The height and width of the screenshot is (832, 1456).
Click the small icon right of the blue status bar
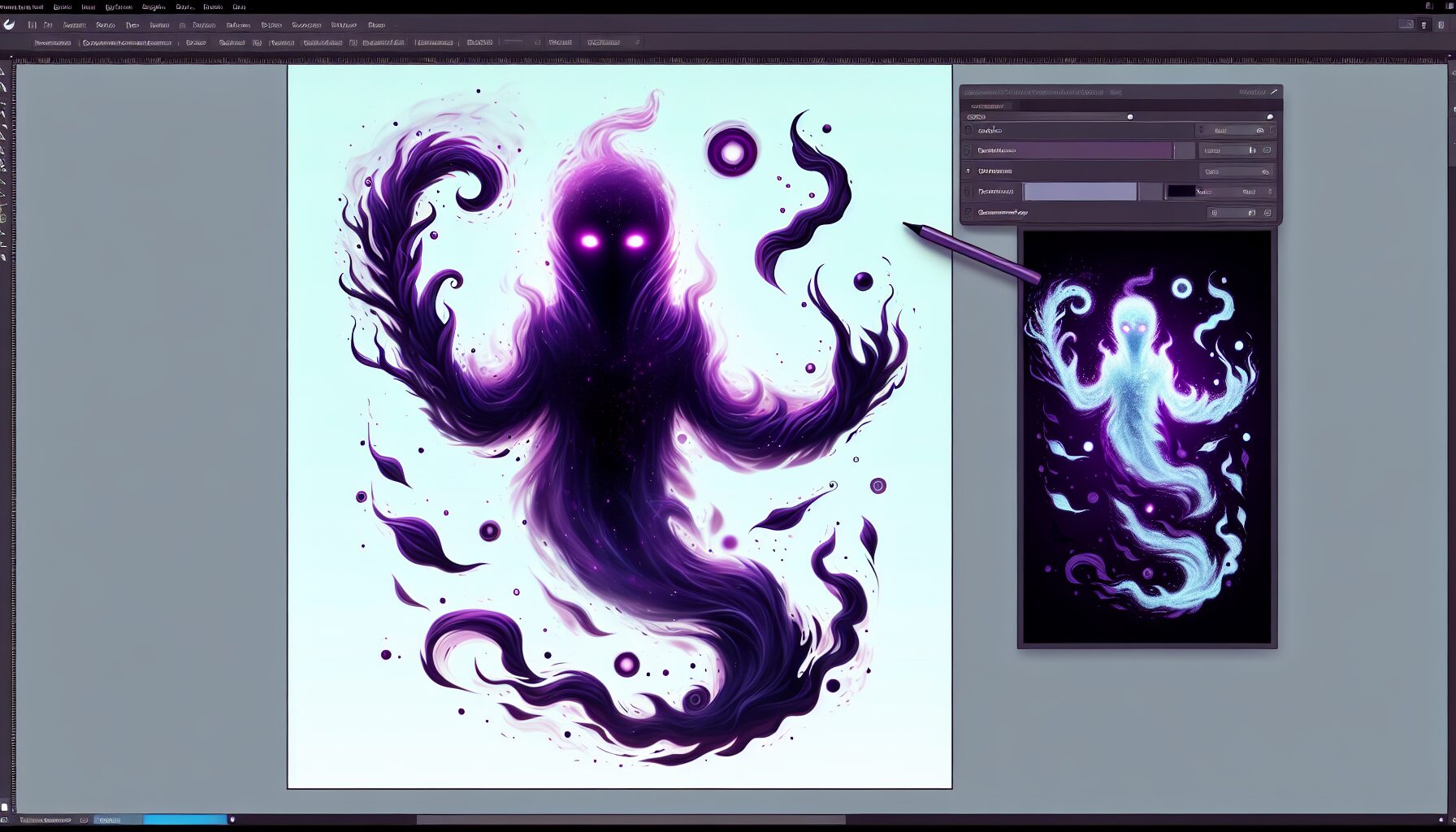[x=232, y=820]
